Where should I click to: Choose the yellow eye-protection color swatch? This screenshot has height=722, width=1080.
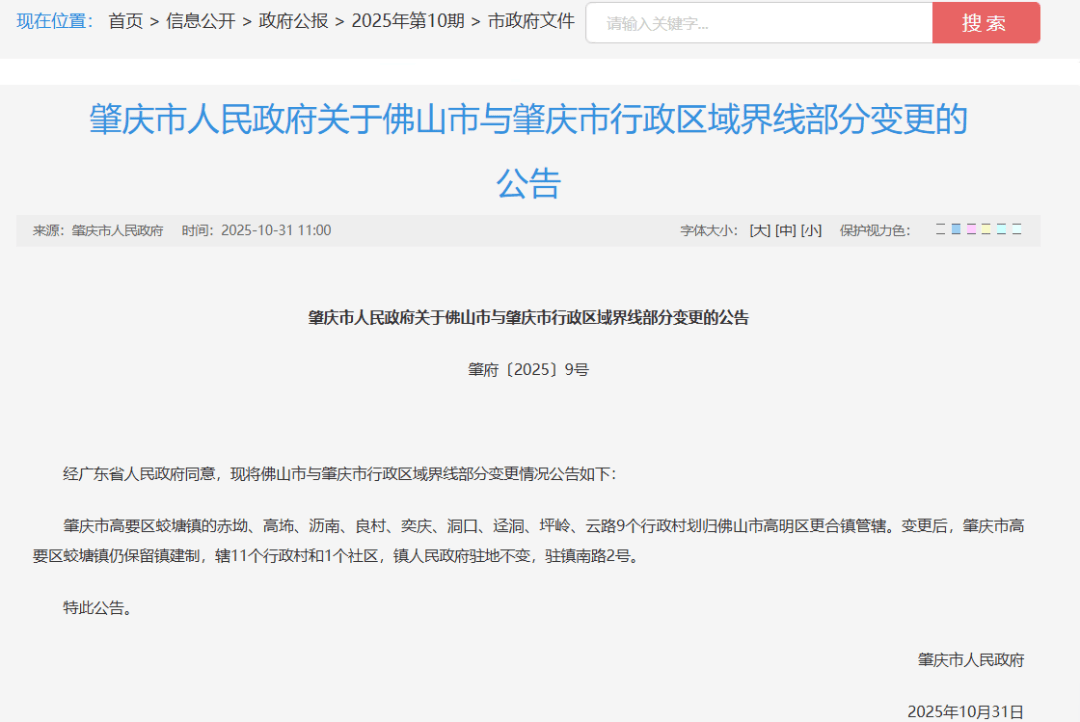986,230
